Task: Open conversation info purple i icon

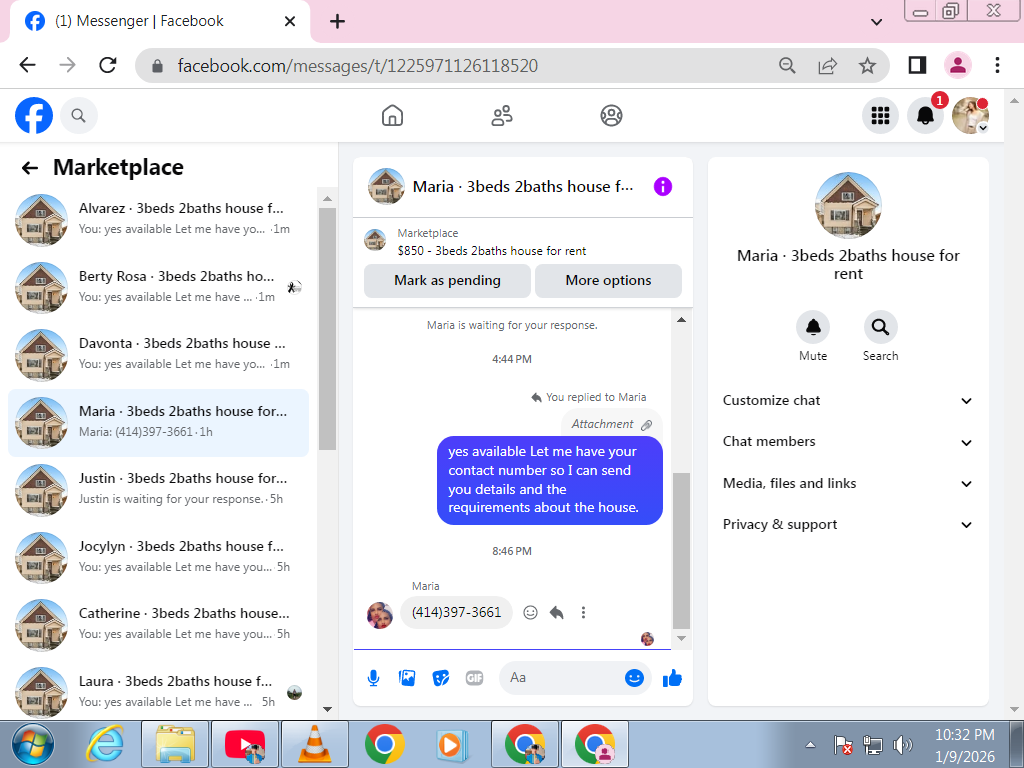Action: [x=663, y=187]
